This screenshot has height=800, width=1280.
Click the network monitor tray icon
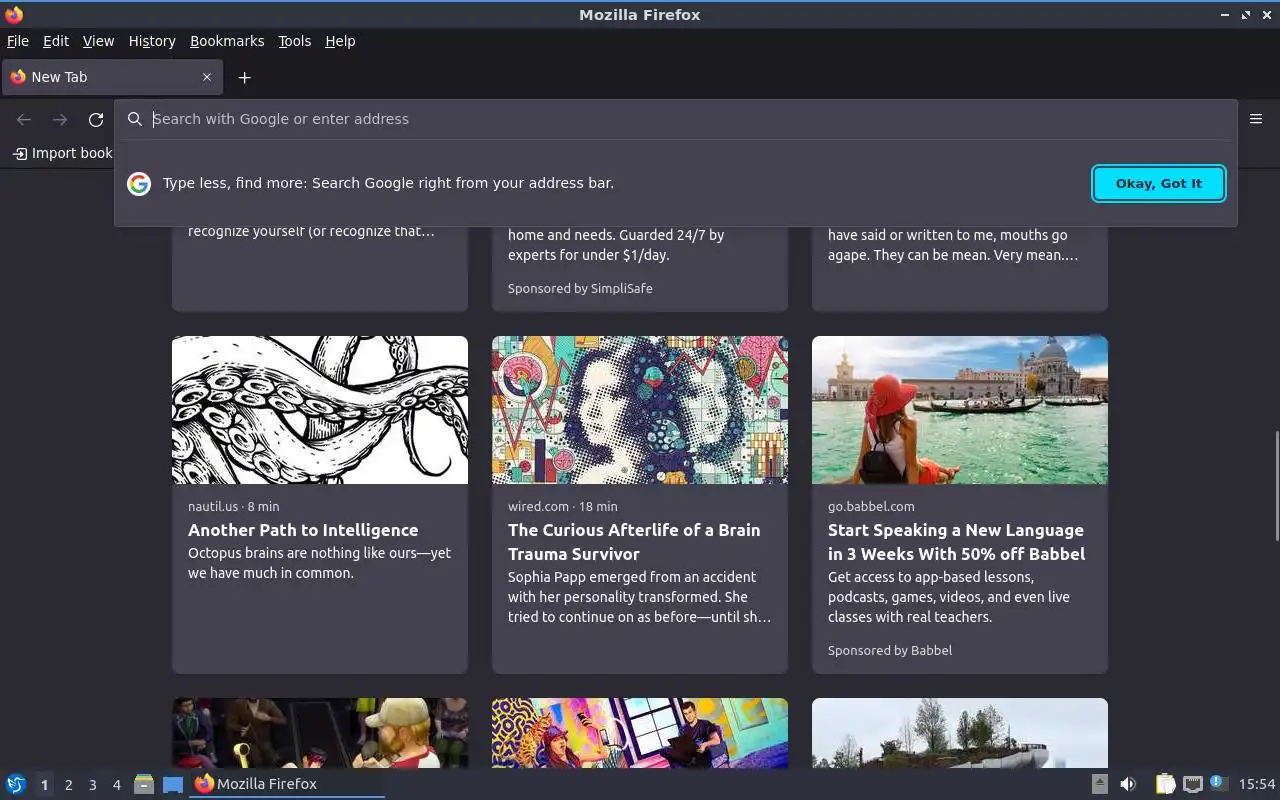click(1192, 784)
